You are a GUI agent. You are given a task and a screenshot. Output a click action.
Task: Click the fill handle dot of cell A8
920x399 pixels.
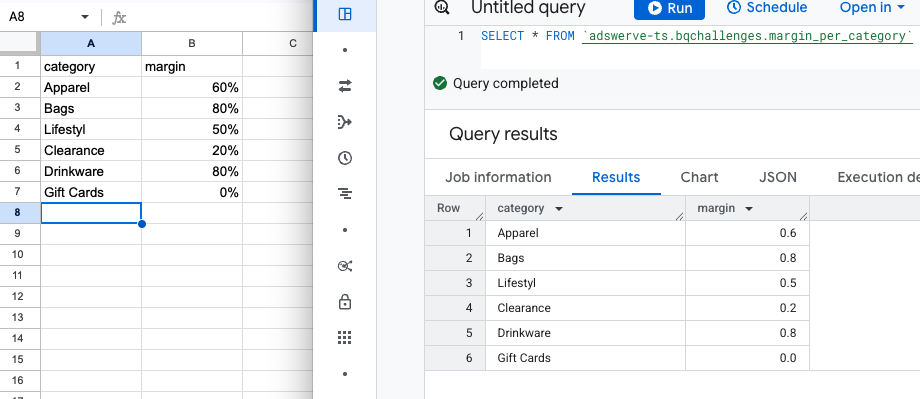[x=141, y=224]
